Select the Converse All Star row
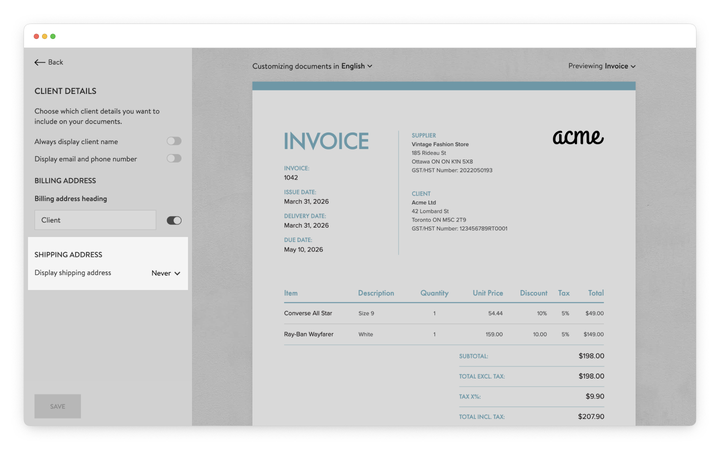 [306, 313]
